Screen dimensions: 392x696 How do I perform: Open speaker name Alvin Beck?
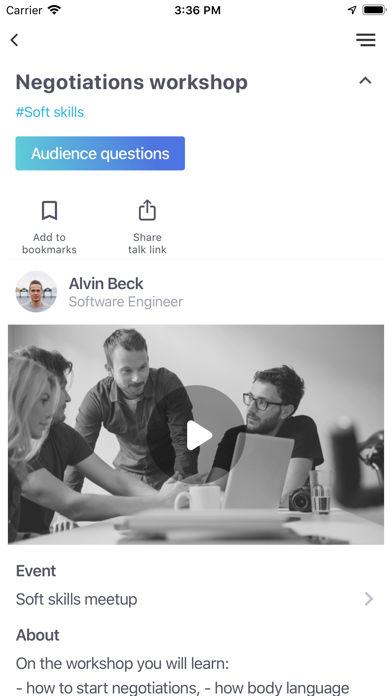pyautogui.click(x=106, y=284)
